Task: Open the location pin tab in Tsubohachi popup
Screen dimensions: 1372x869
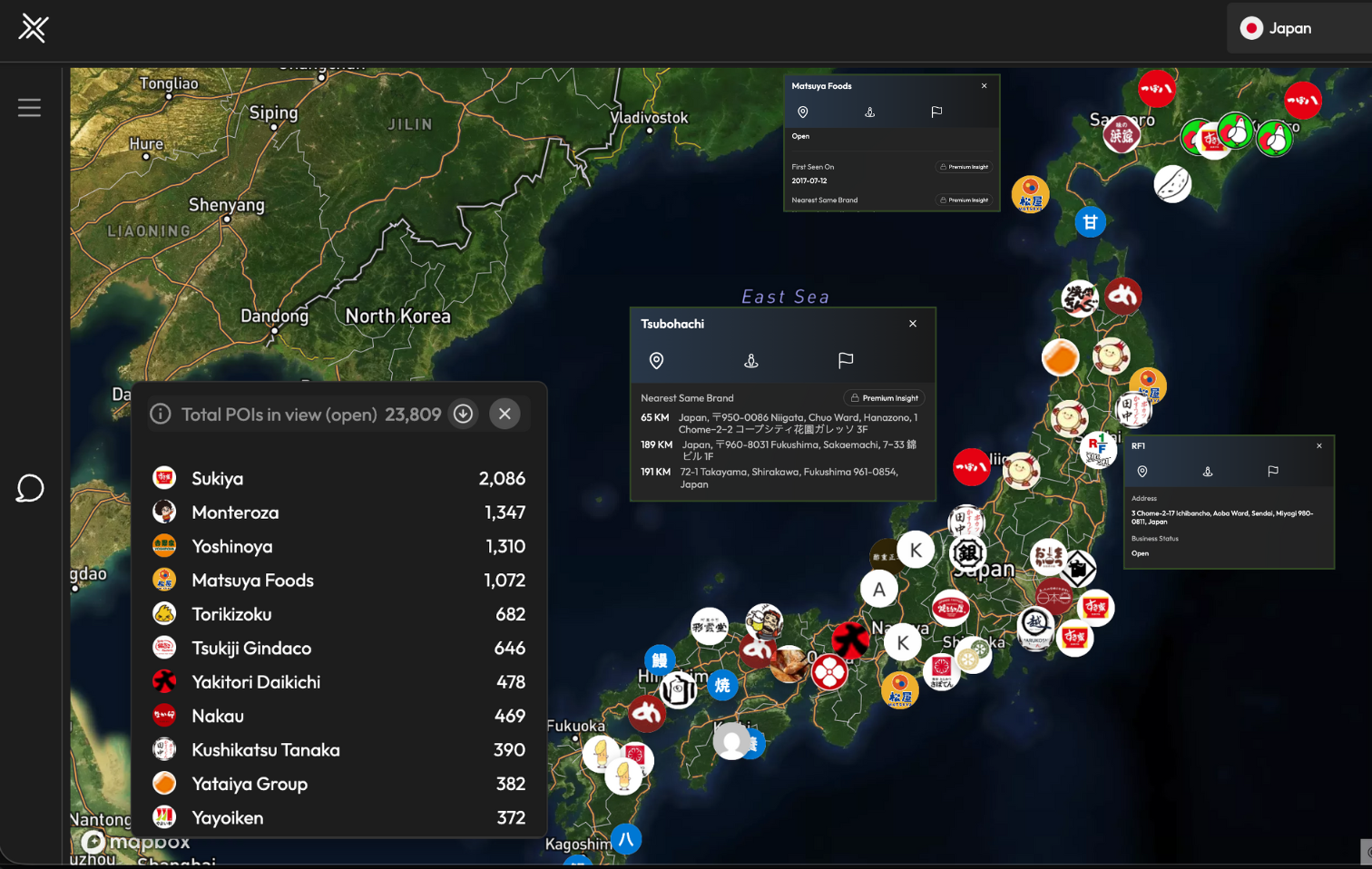Action: (x=656, y=360)
